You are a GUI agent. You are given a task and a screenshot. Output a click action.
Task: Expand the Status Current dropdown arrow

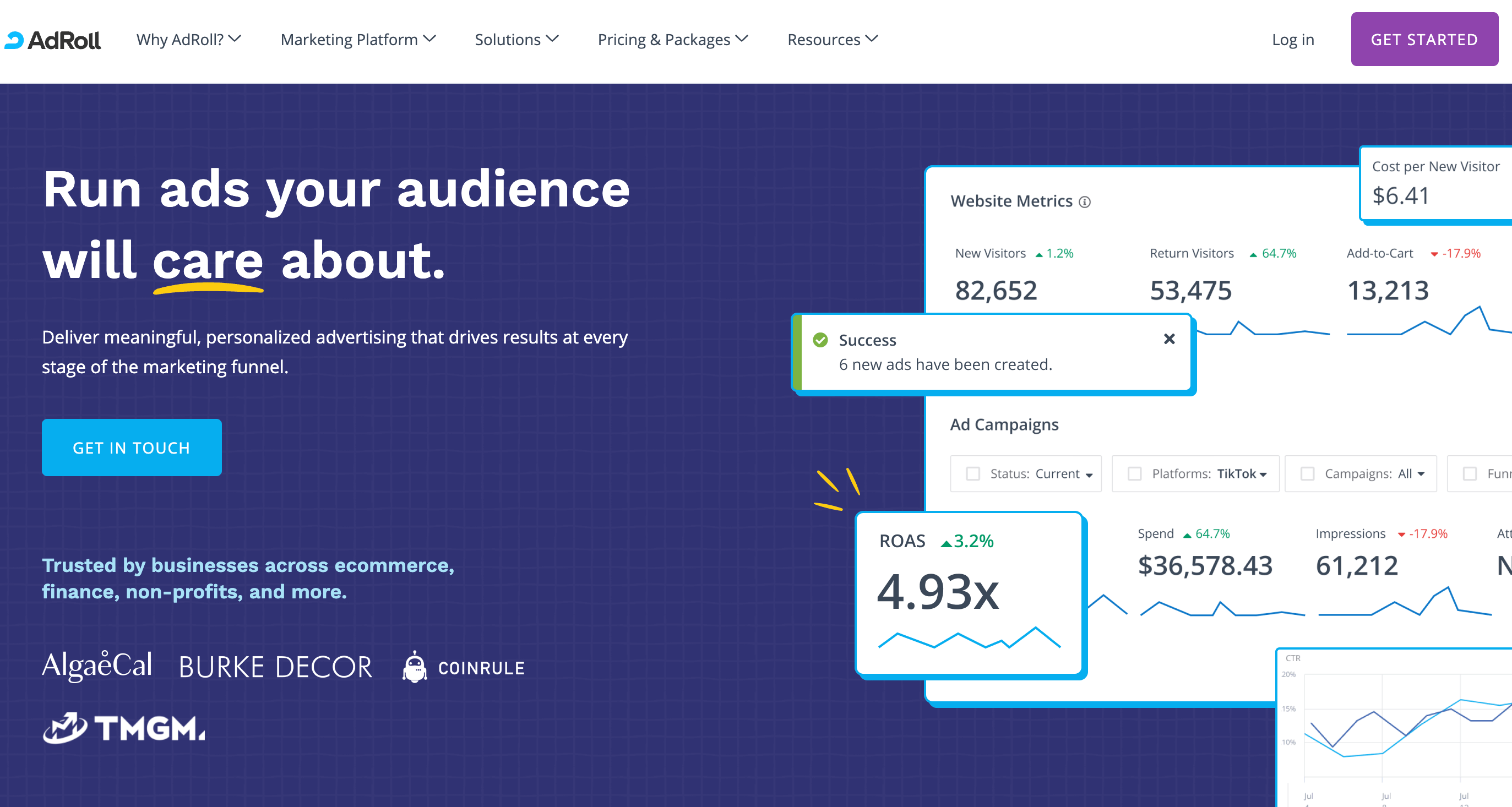point(1089,476)
